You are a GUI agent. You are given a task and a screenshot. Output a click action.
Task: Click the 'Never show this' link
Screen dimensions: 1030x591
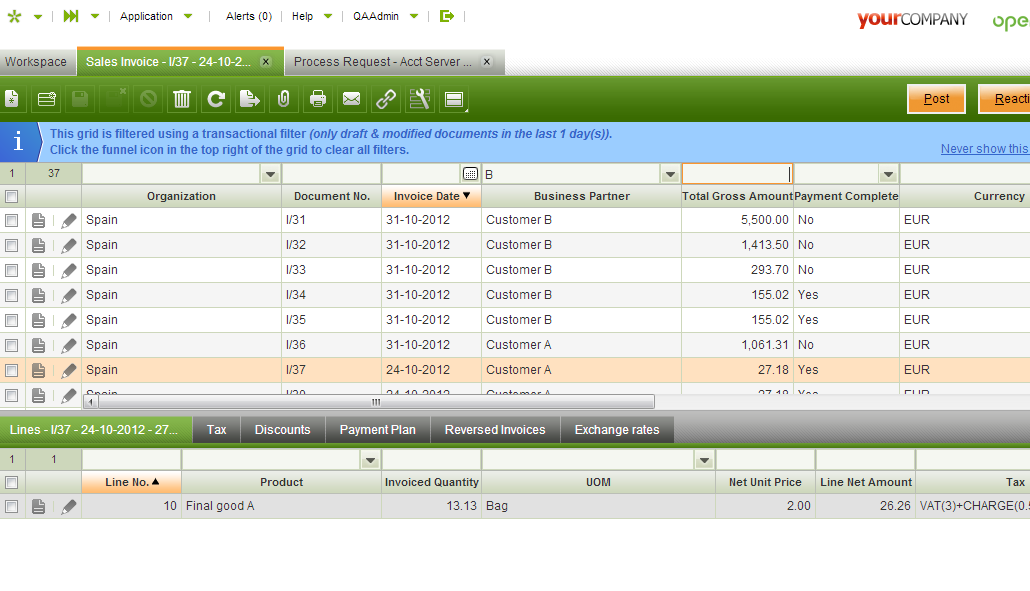pos(984,149)
